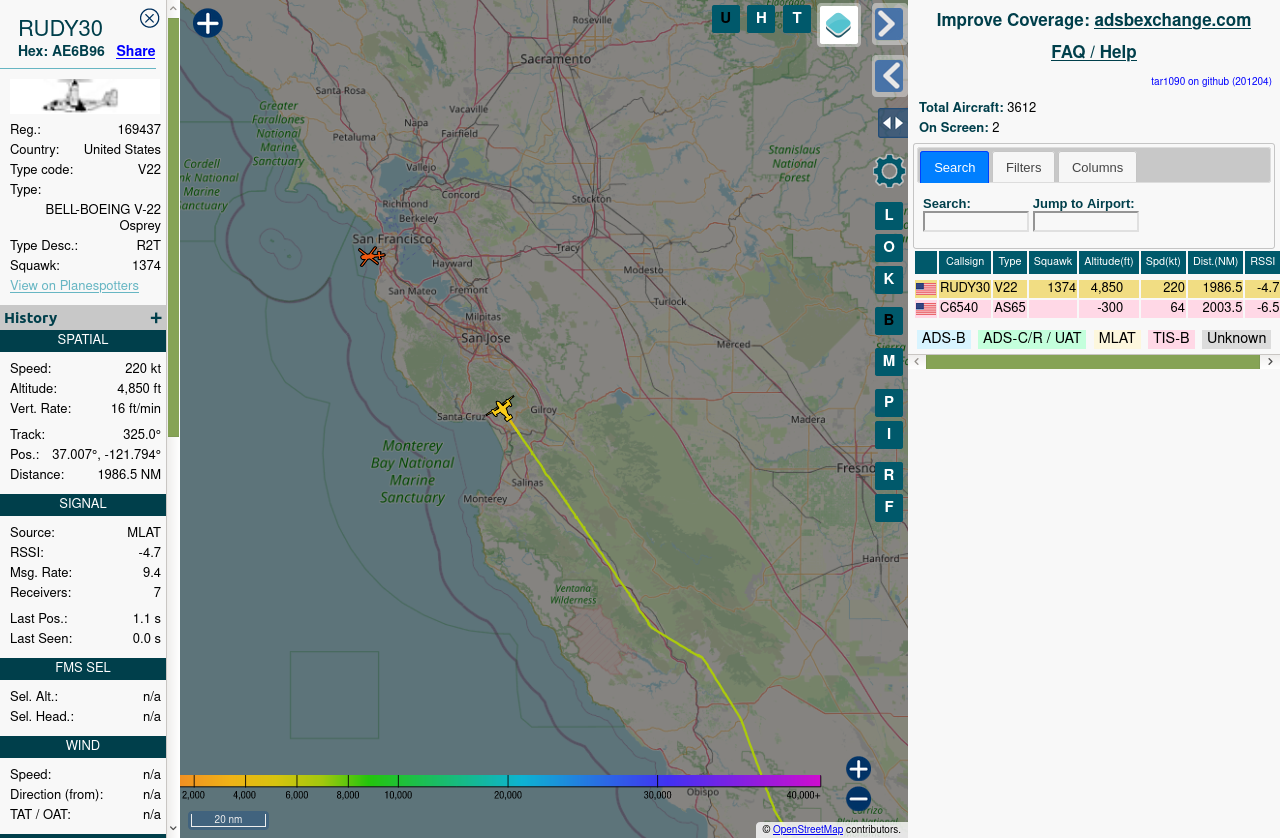1280x838 pixels.
Task: Sort table by Type column
Action: (1010, 262)
